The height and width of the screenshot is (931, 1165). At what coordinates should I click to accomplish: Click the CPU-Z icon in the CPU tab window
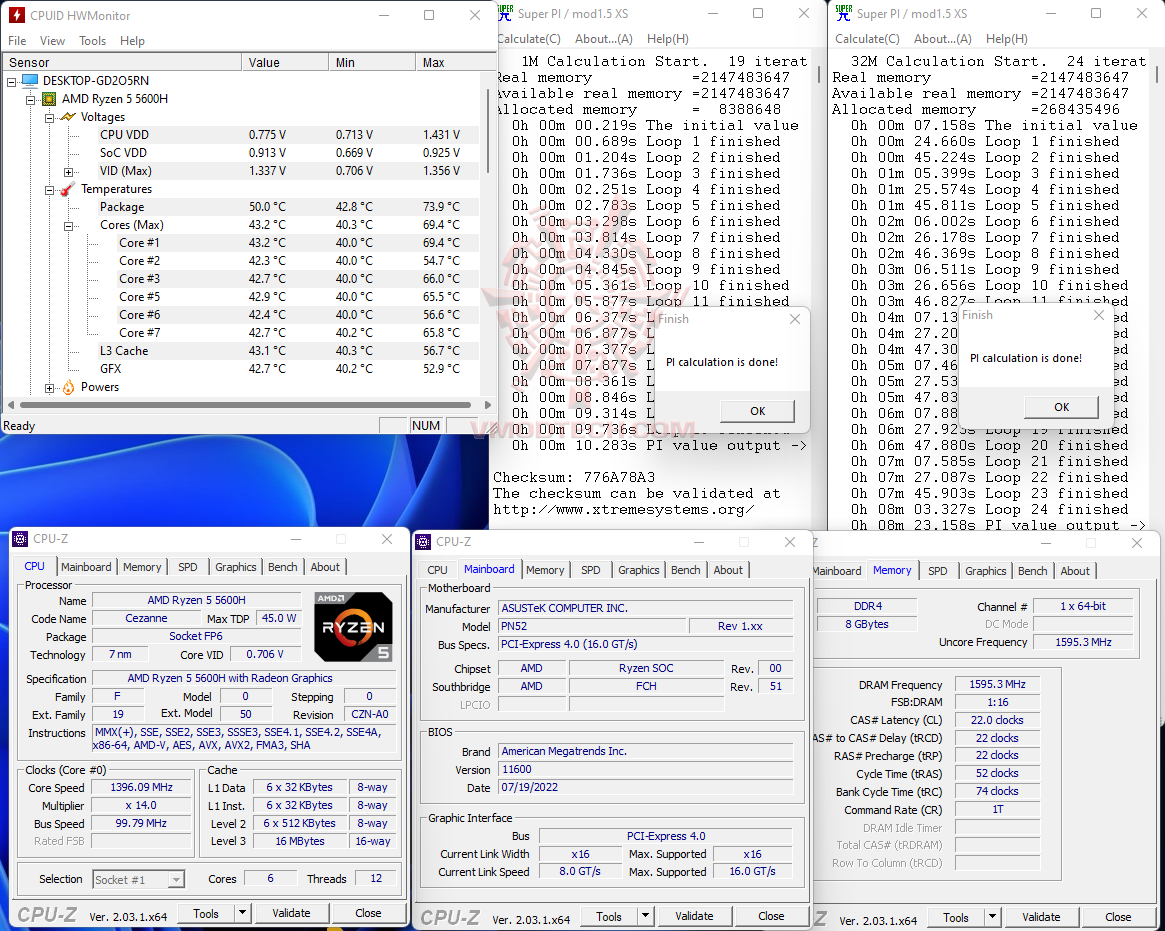tap(21, 539)
